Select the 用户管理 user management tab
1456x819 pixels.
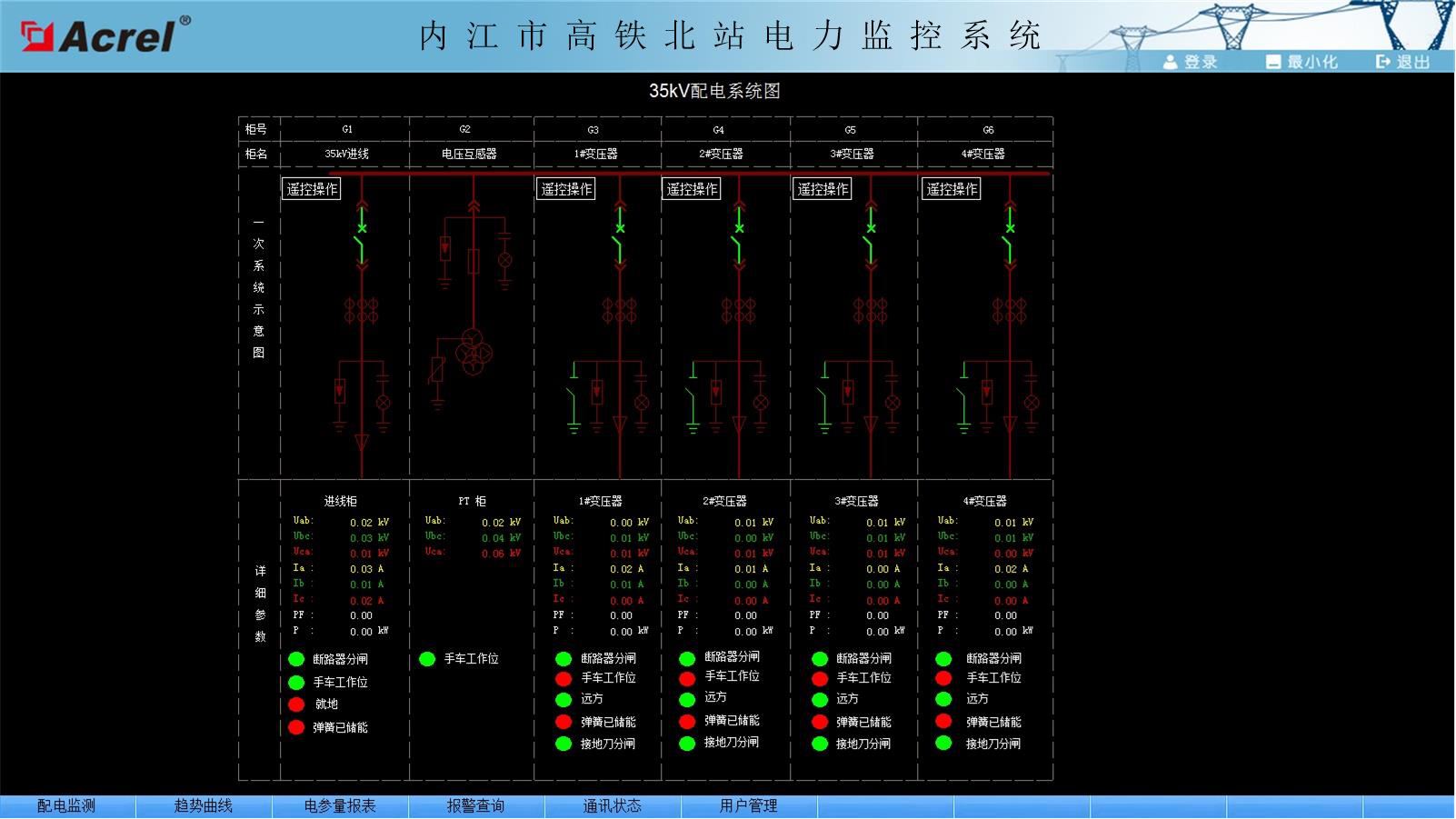[x=748, y=806]
